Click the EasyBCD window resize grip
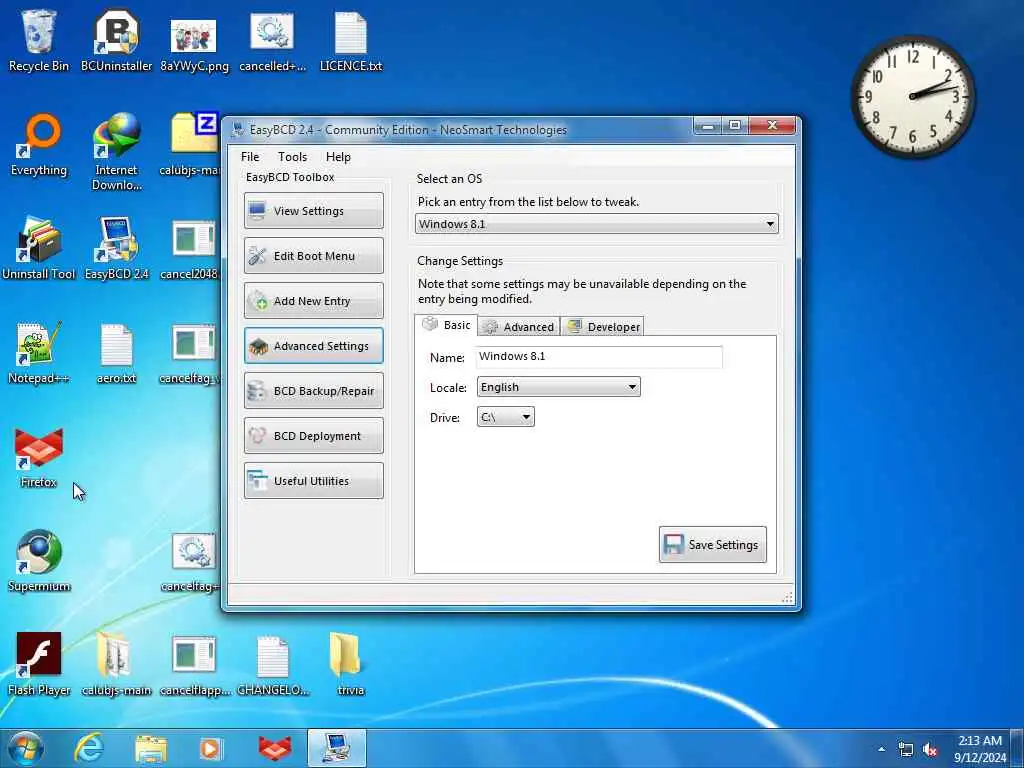 [787, 598]
